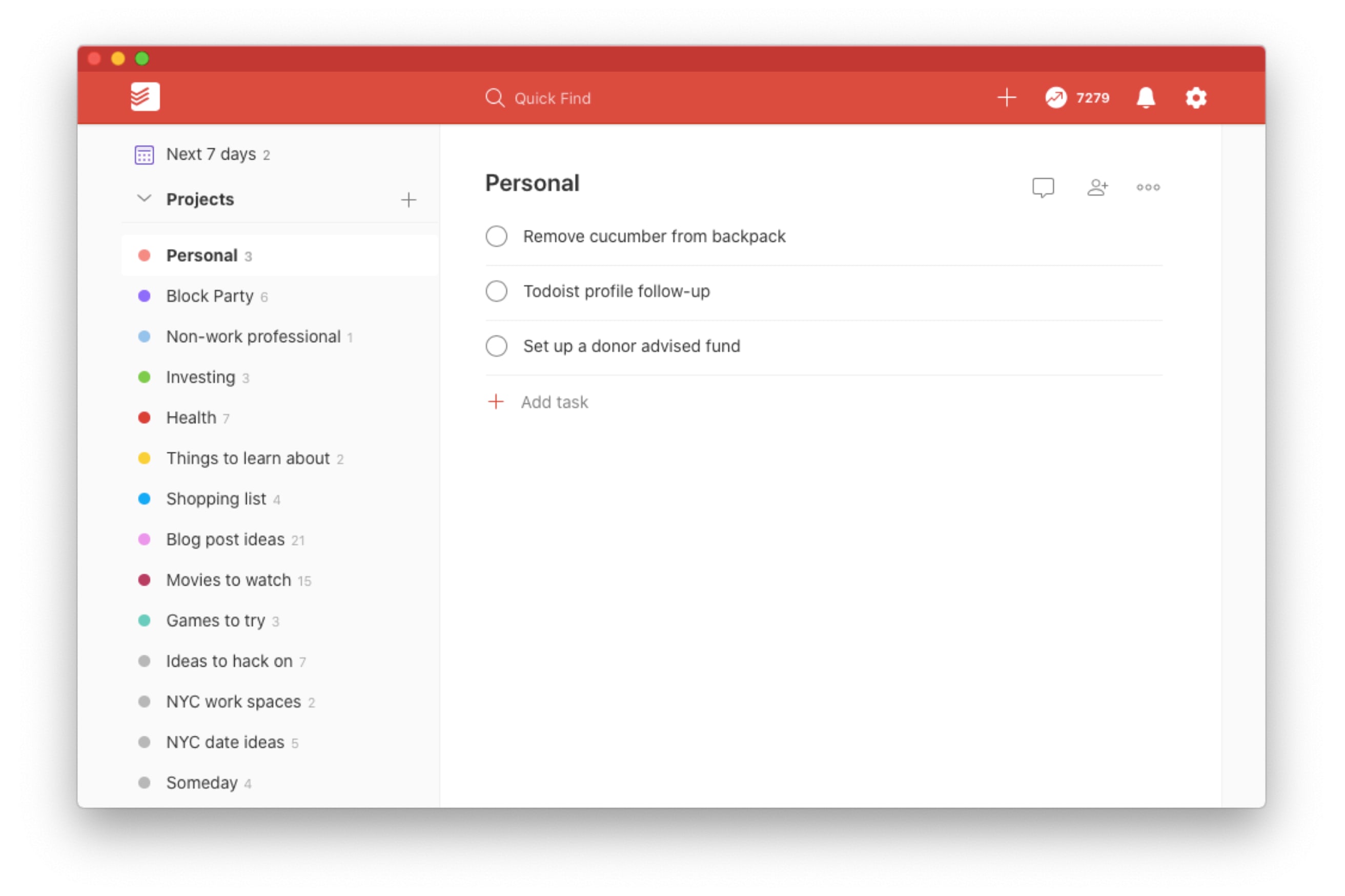Expand add new project plus button
The width and height of the screenshot is (1345, 896).
coord(409,199)
